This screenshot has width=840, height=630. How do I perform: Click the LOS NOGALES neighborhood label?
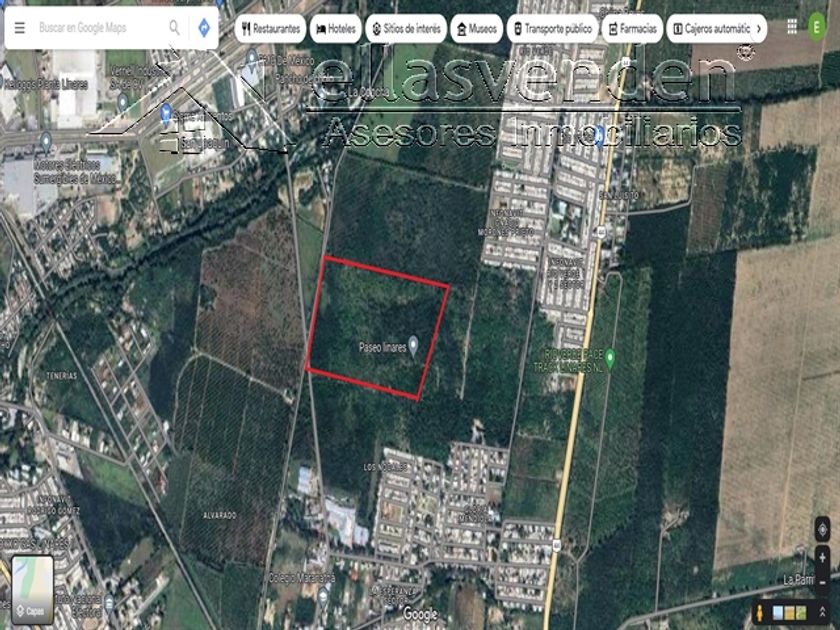click(x=386, y=467)
